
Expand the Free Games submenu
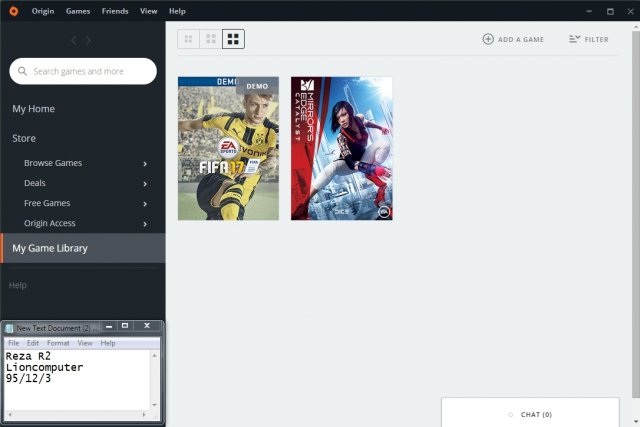click(145, 203)
